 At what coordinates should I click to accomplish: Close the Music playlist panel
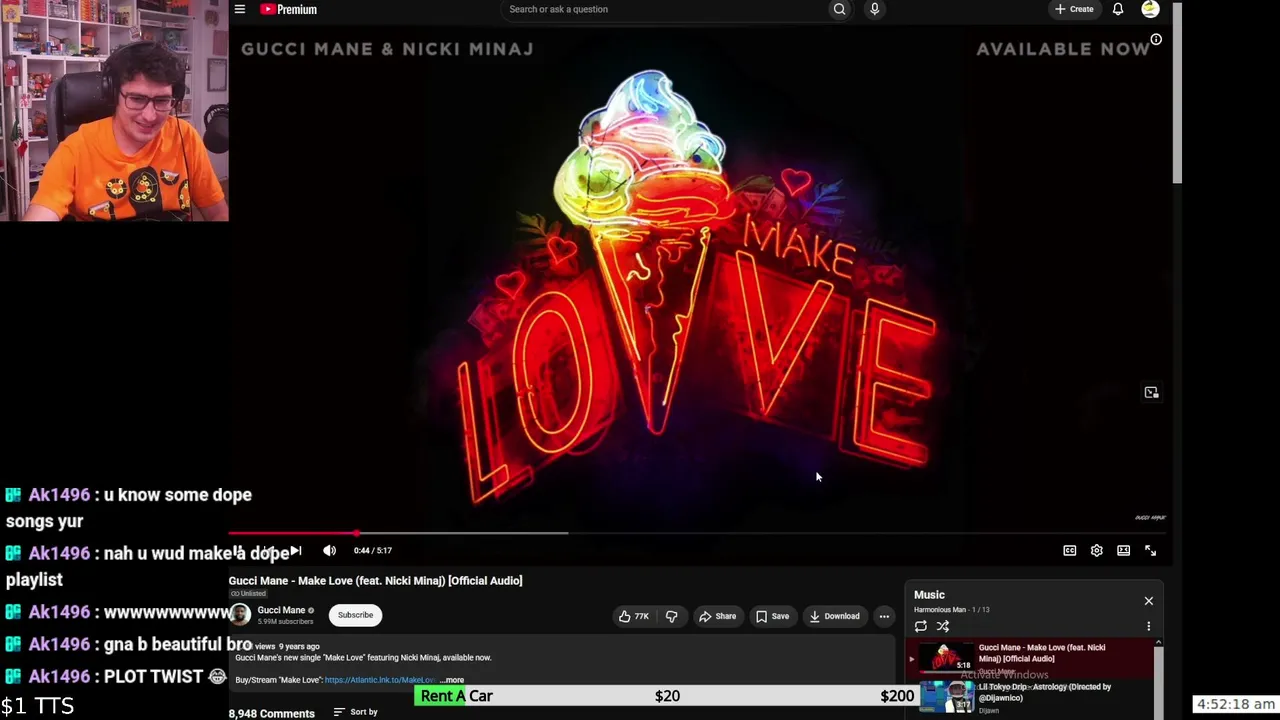coord(1148,601)
